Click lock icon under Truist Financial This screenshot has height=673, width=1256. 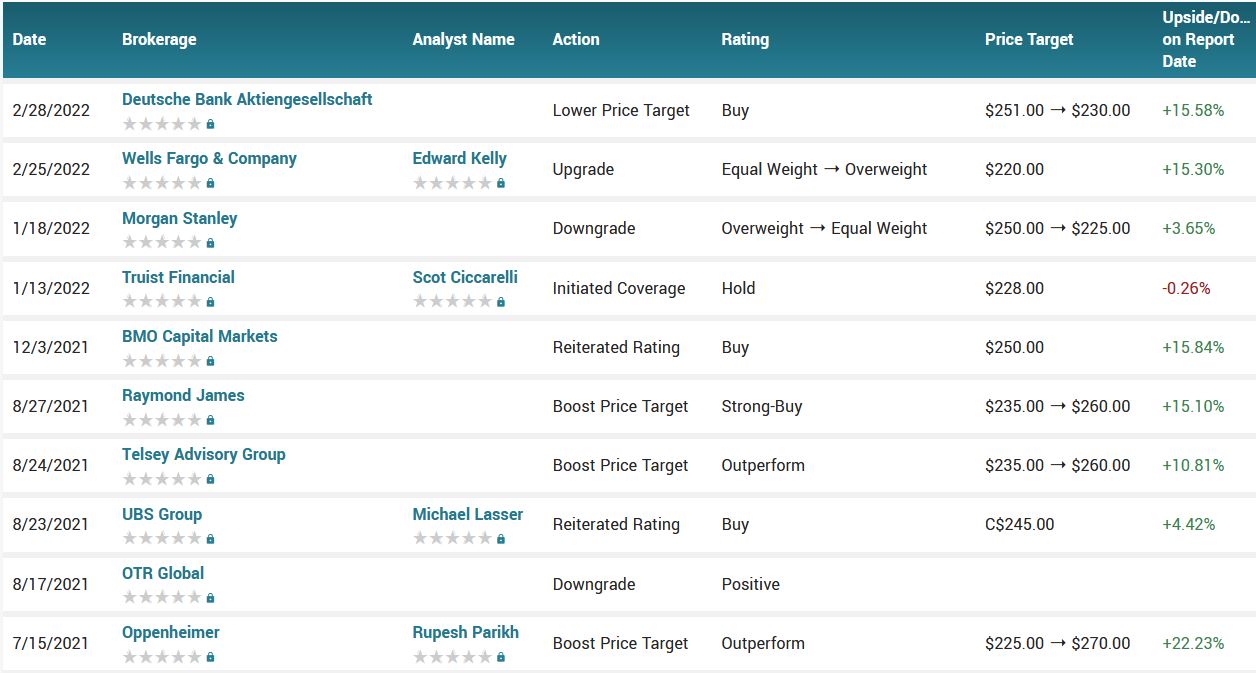coord(210,302)
